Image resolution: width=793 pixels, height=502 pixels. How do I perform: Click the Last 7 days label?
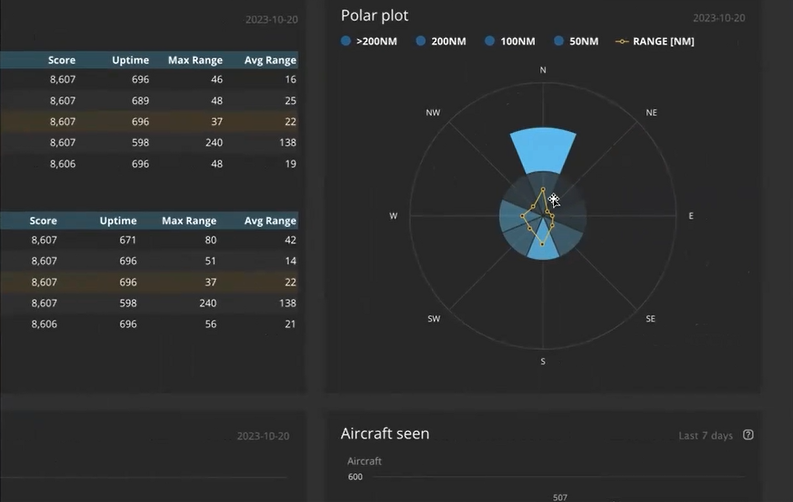click(x=705, y=435)
